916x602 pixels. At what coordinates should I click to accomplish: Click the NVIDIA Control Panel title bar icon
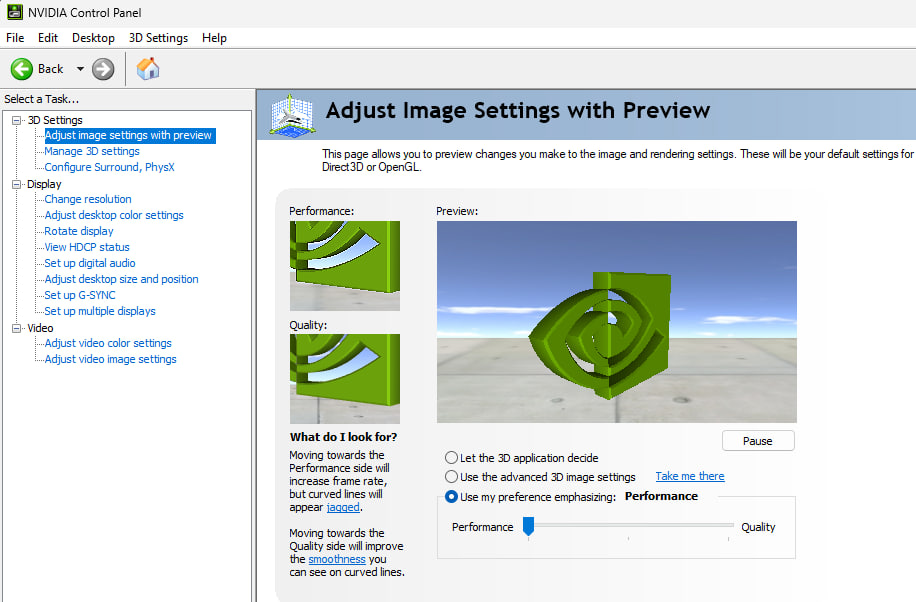coord(15,12)
